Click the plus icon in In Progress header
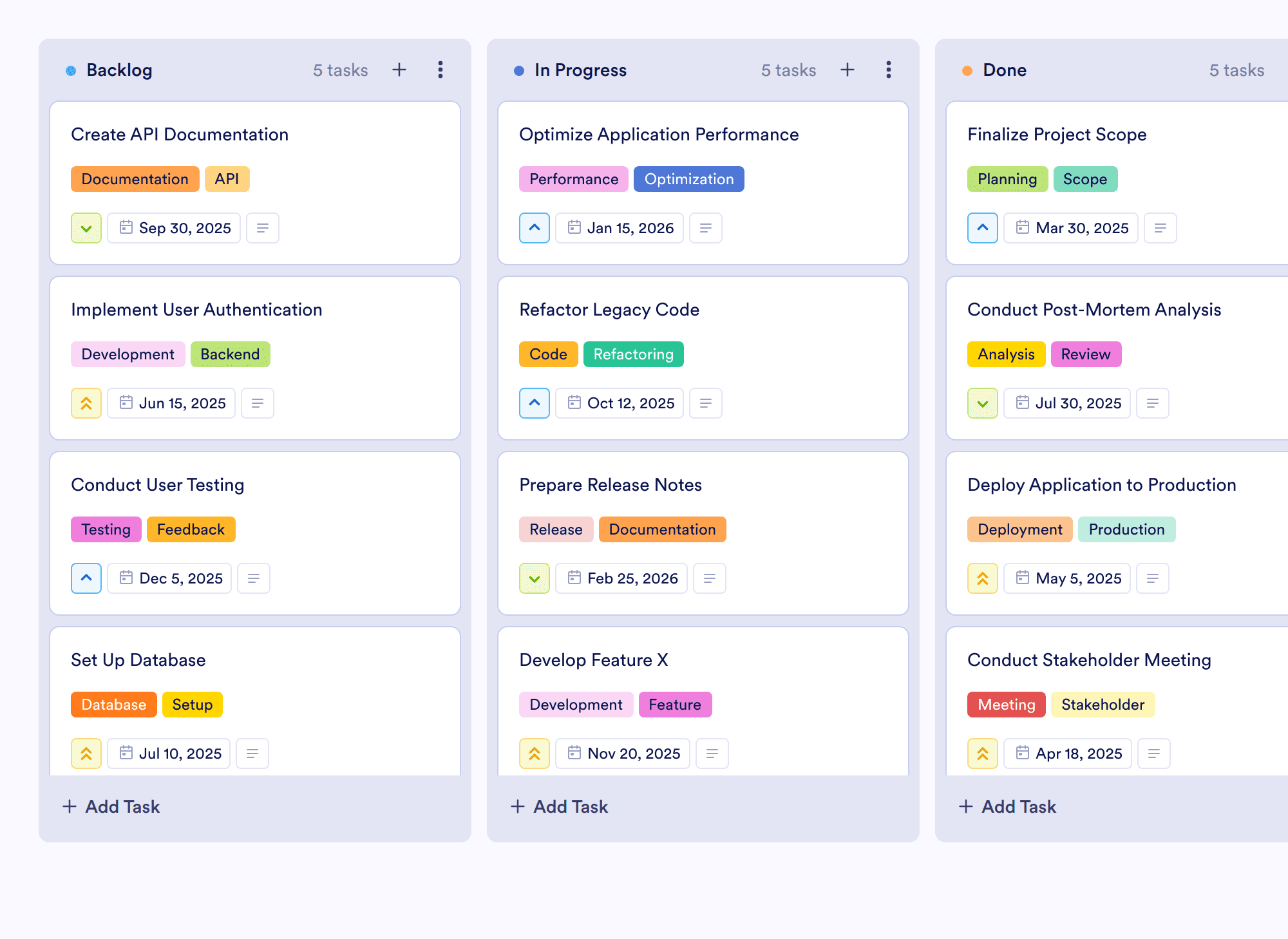The height and width of the screenshot is (939, 1288). pyautogui.click(x=848, y=70)
